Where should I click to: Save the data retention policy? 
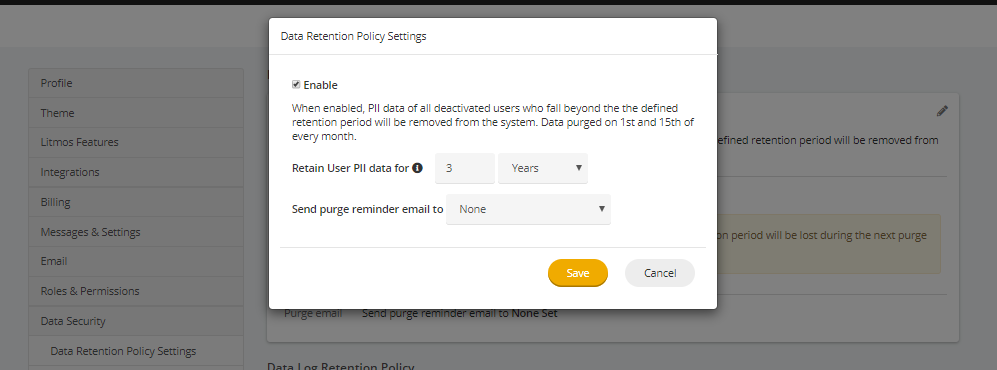578,273
